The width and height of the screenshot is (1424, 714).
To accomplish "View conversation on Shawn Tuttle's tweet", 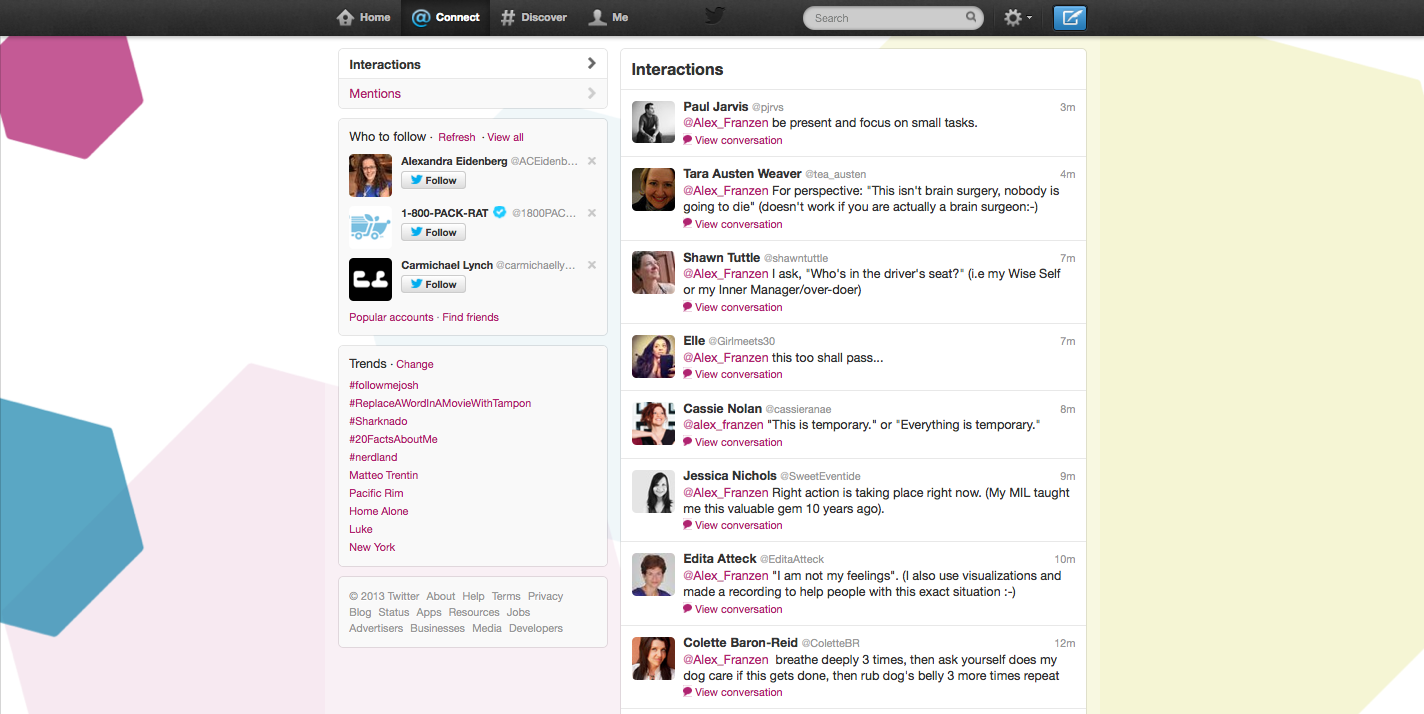I will click(733, 307).
